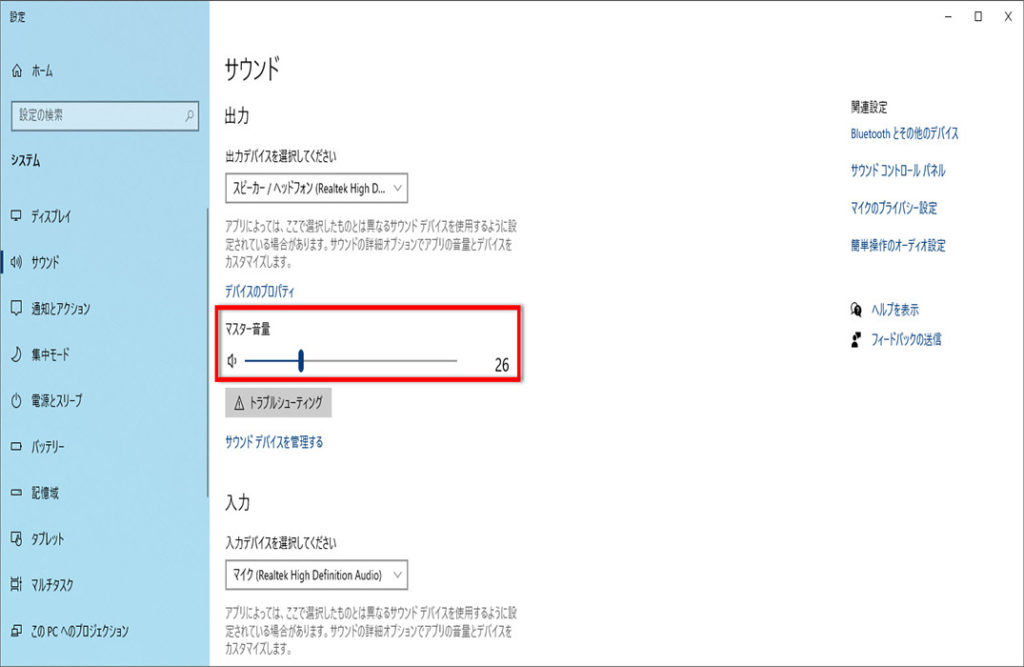Click the 集中モード moon icon
Image resolution: width=1024 pixels, height=667 pixels.
pyautogui.click(x=16, y=354)
